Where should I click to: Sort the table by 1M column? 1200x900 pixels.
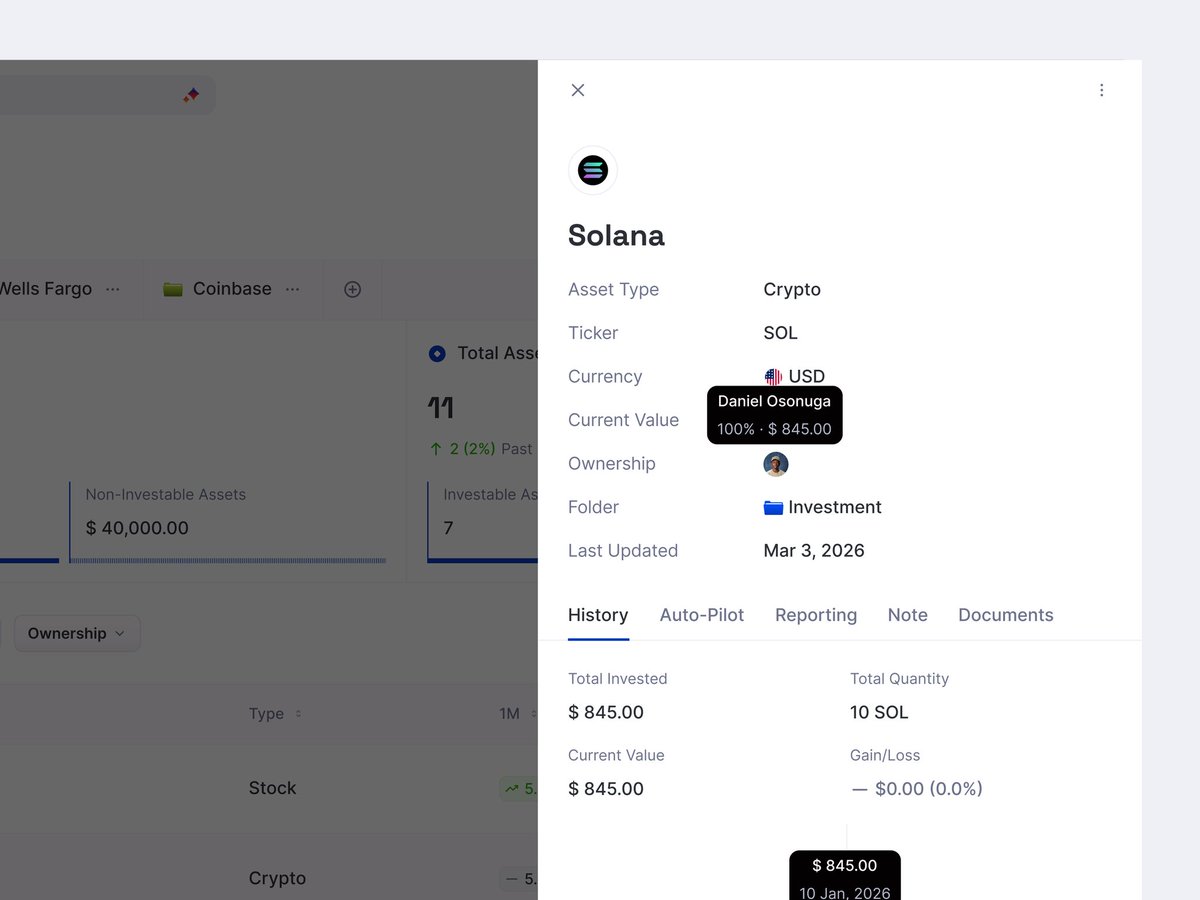pyautogui.click(x=517, y=714)
